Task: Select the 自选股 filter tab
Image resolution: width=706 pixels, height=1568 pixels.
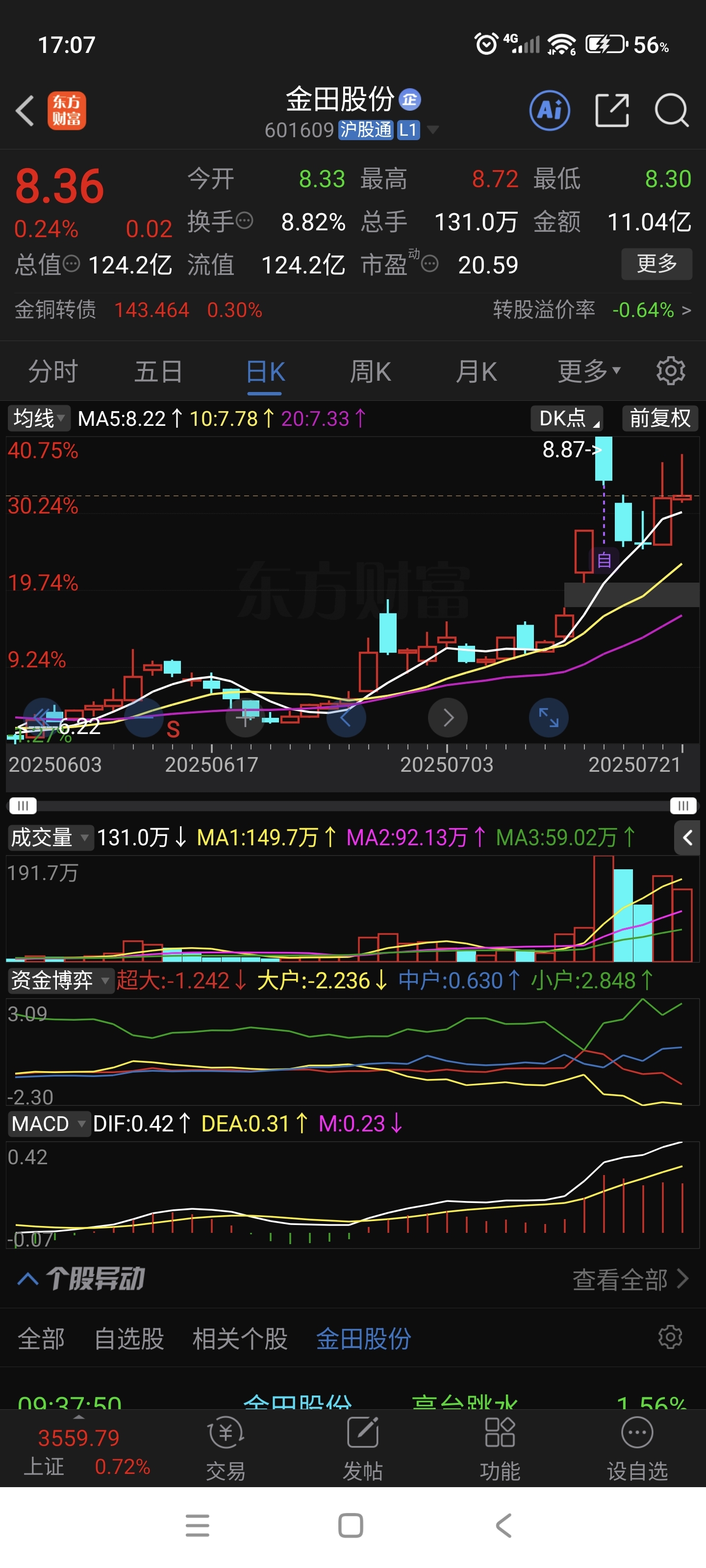Action: (129, 1339)
